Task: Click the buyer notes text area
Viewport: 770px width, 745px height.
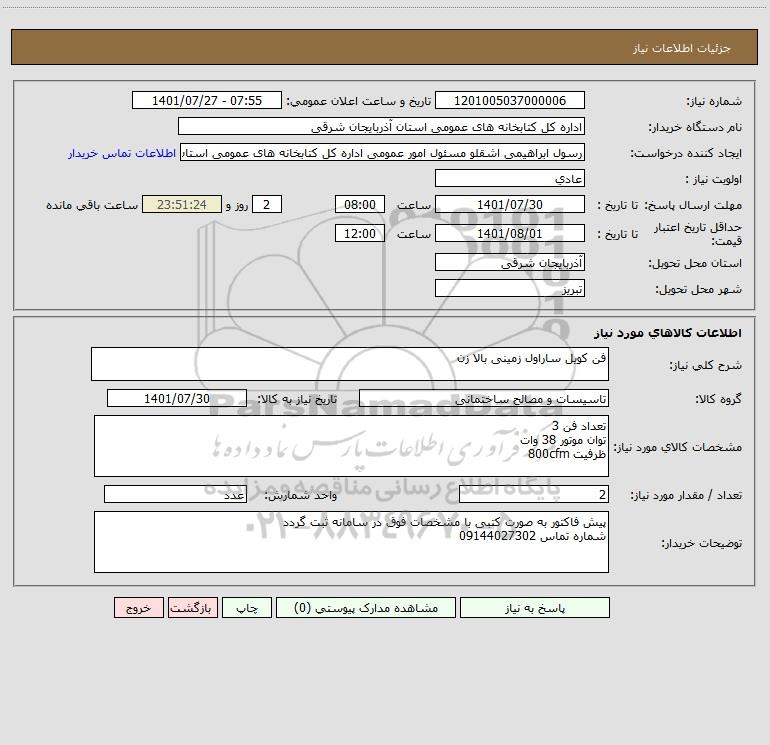Action: coord(351,542)
